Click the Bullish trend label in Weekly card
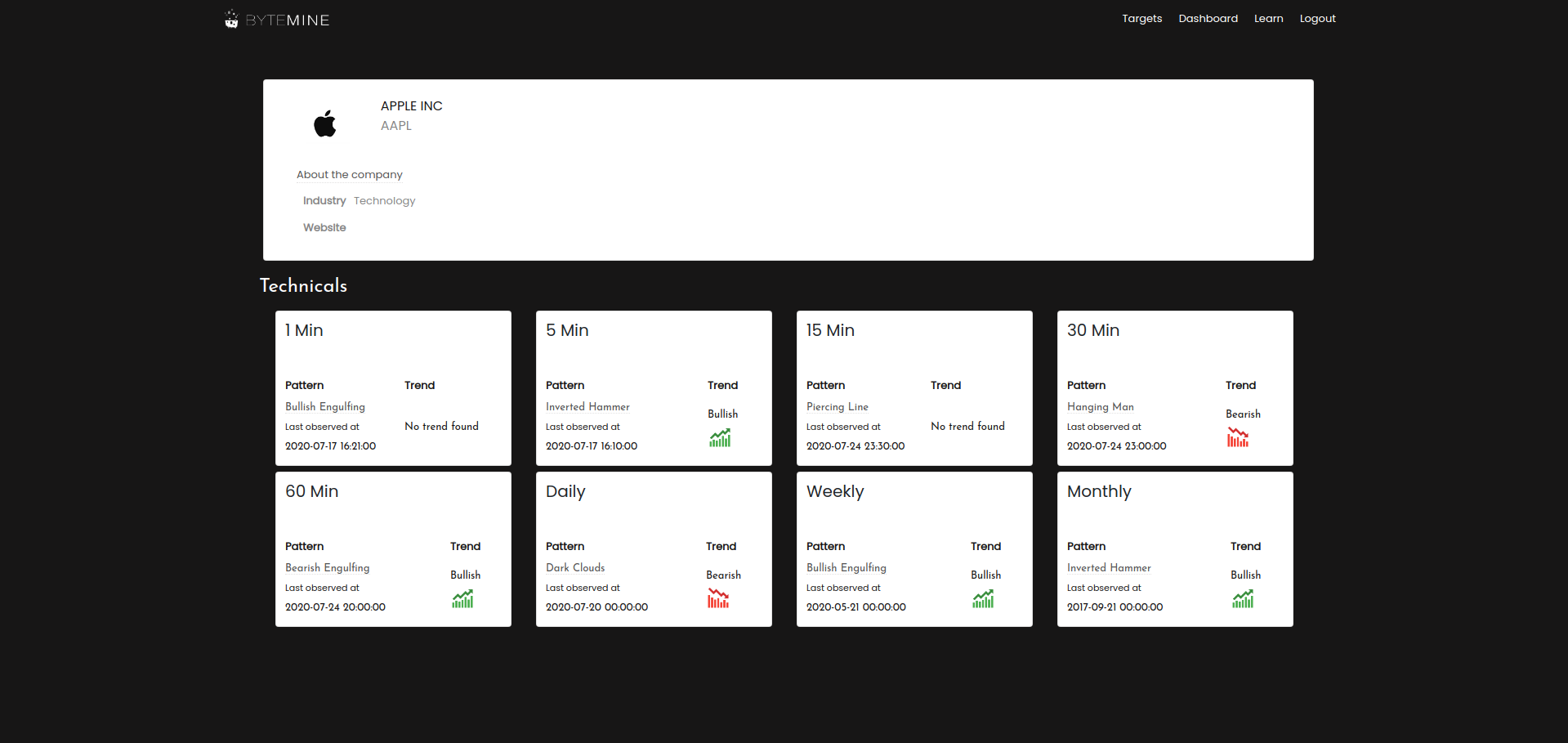 985,575
